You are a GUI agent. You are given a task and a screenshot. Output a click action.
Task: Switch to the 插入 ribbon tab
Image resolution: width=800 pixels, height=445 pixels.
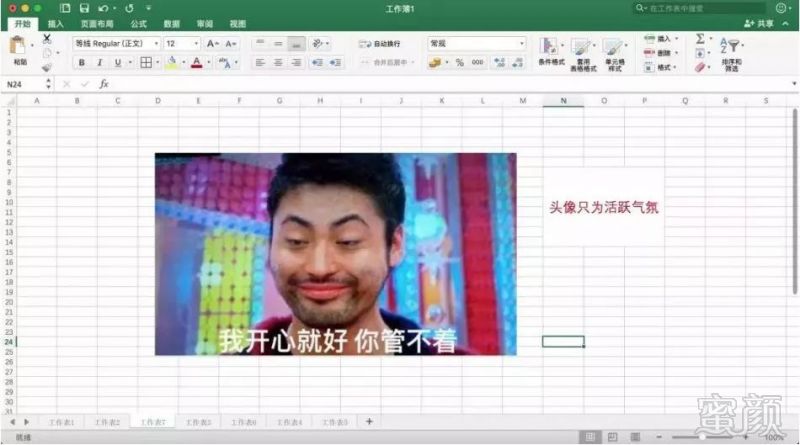[56, 24]
